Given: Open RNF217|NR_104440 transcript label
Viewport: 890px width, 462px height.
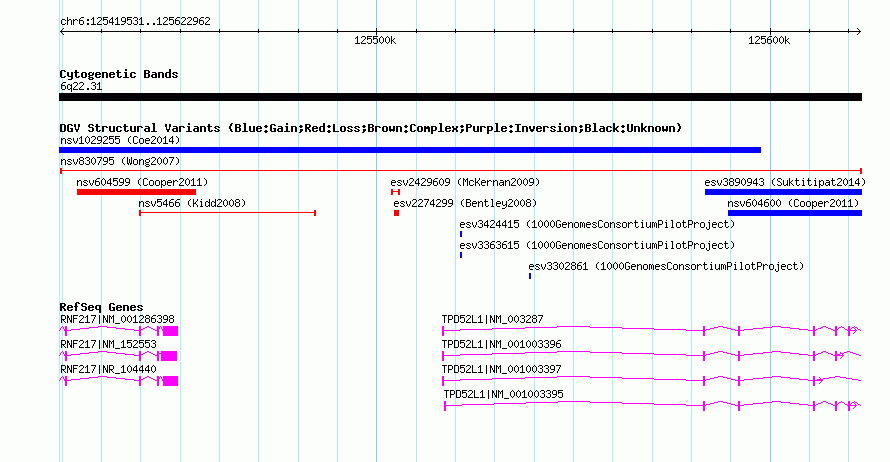Looking at the screenshot, I should pyautogui.click(x=108, y=369).
